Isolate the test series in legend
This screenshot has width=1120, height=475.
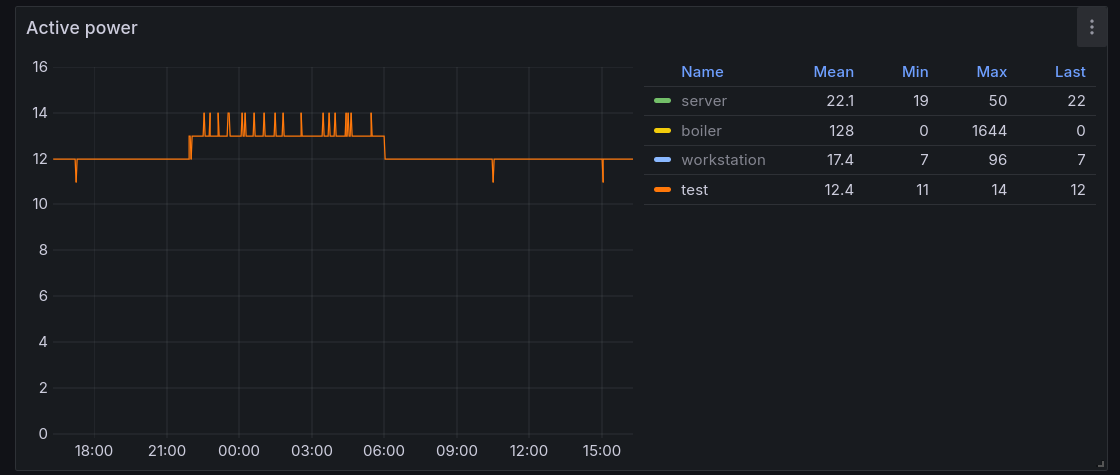tap(694, 190)
